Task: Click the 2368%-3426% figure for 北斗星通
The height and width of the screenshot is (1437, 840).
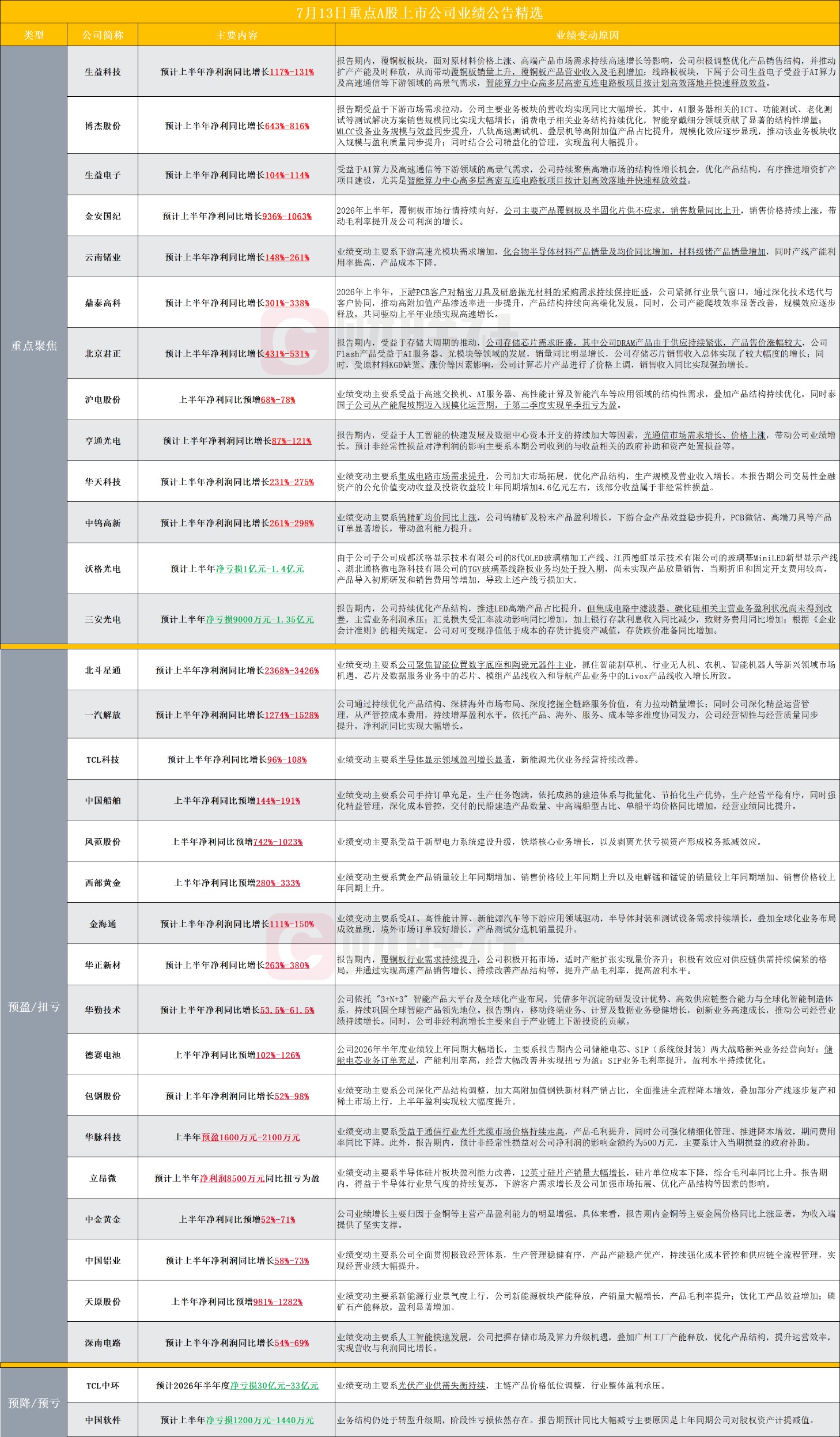Action: click(x=292, y=670)
